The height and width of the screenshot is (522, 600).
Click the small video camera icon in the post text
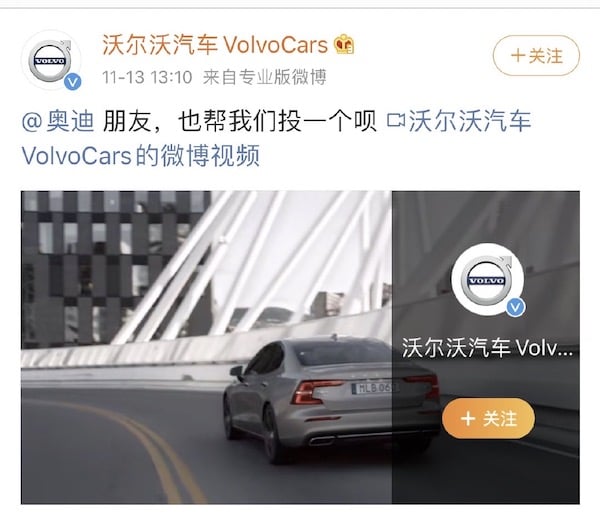[x=395, y=121]
